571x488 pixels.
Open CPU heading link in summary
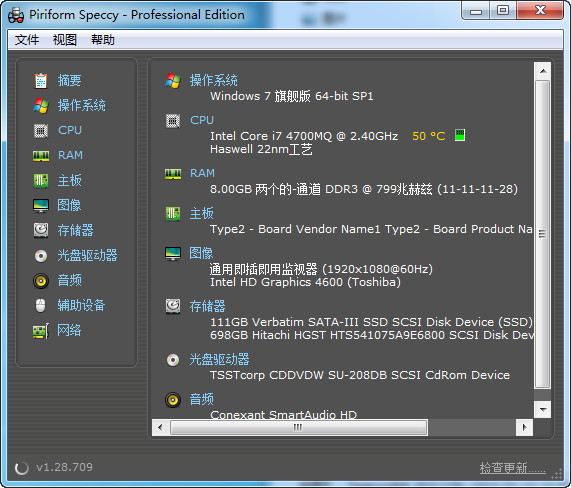(x=202, y=120)
